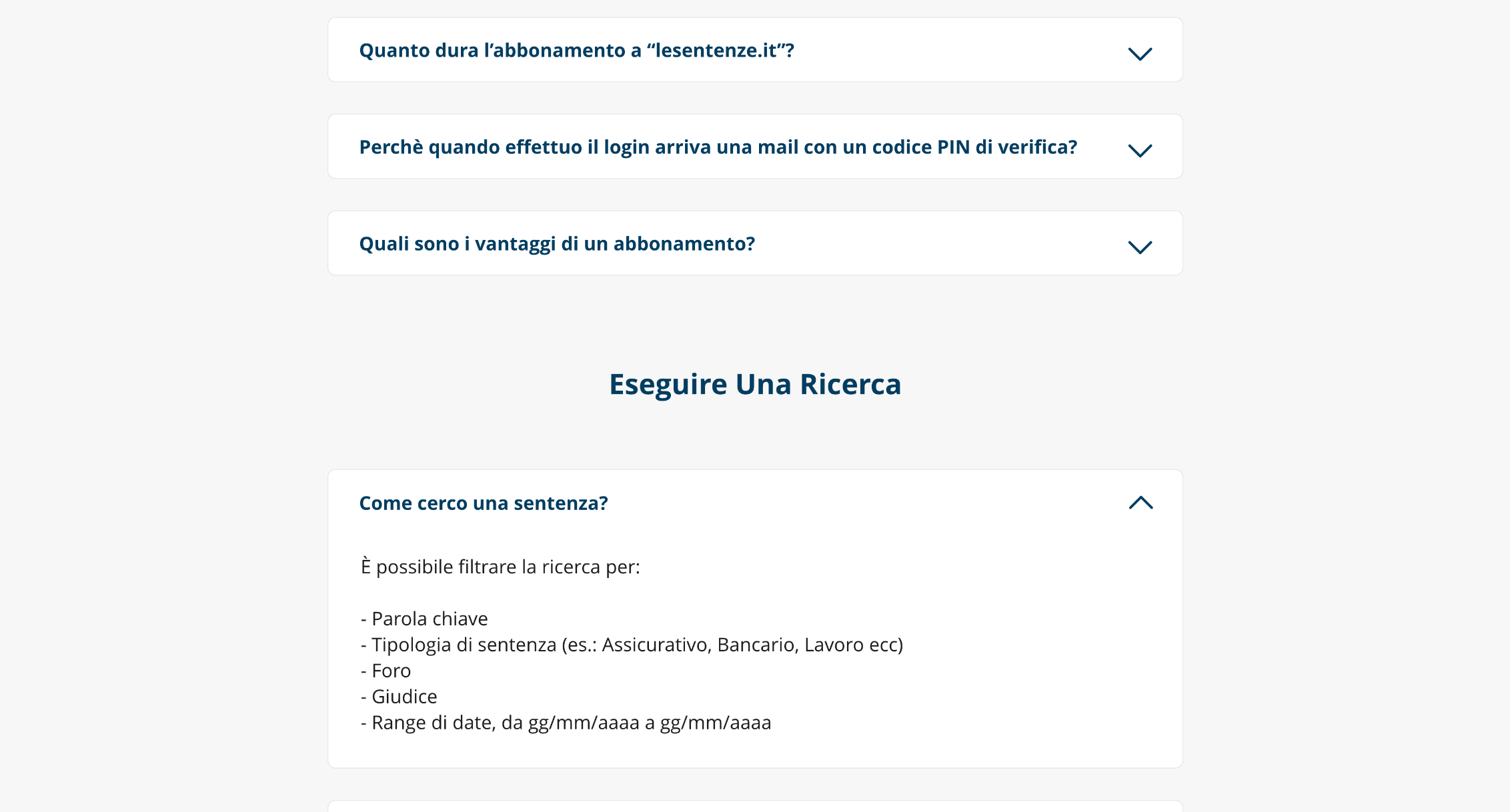Expand 'Perchè quando effettuo il login' question title
1510x812 pixels.
(718, 147)
